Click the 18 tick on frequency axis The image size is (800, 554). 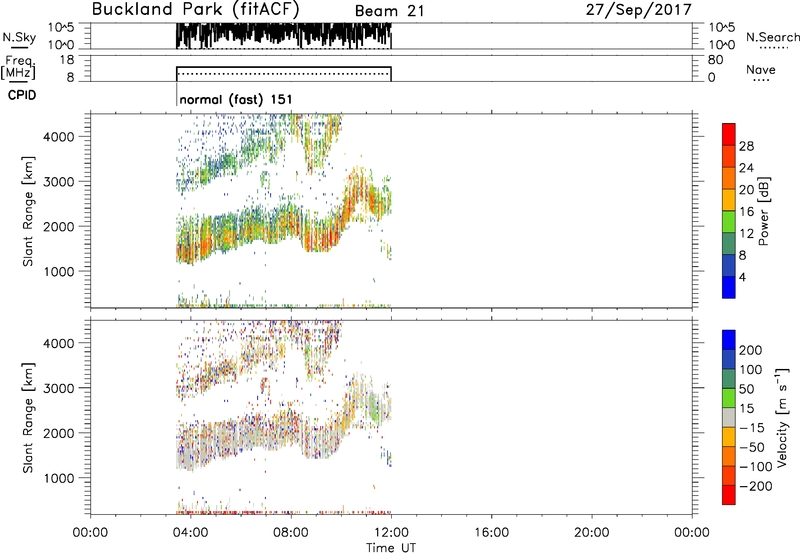tap(67, 60)
